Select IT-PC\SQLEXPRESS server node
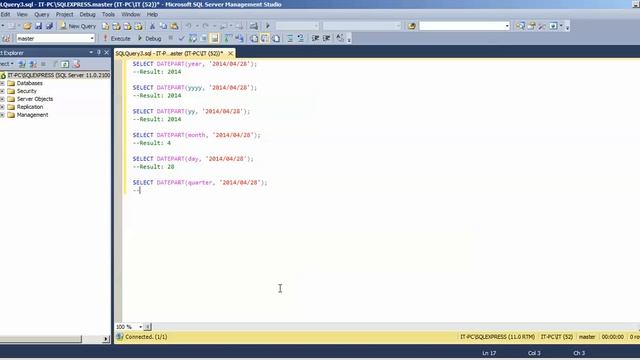The height and width of the screenshot is (360, 640). pos(56,76)
